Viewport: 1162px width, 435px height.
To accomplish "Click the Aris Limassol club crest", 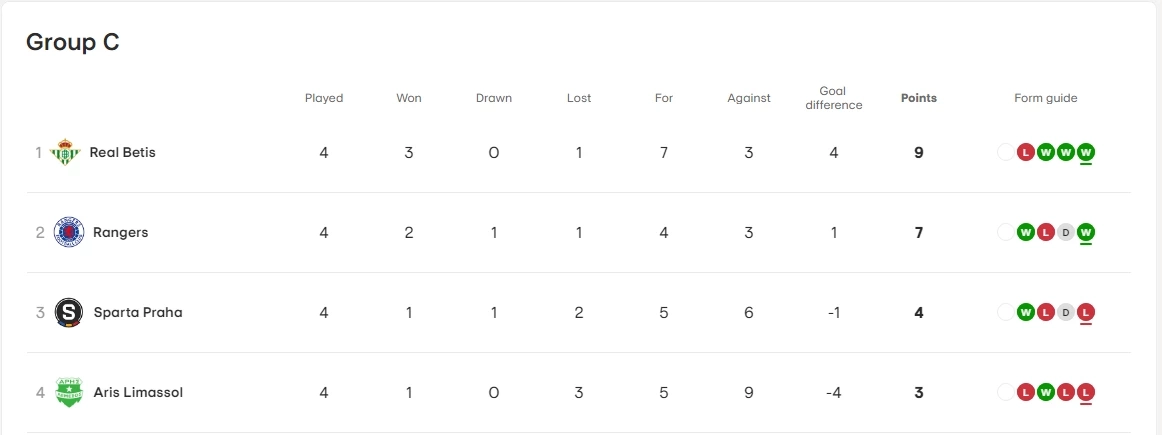I will [69, 393].
